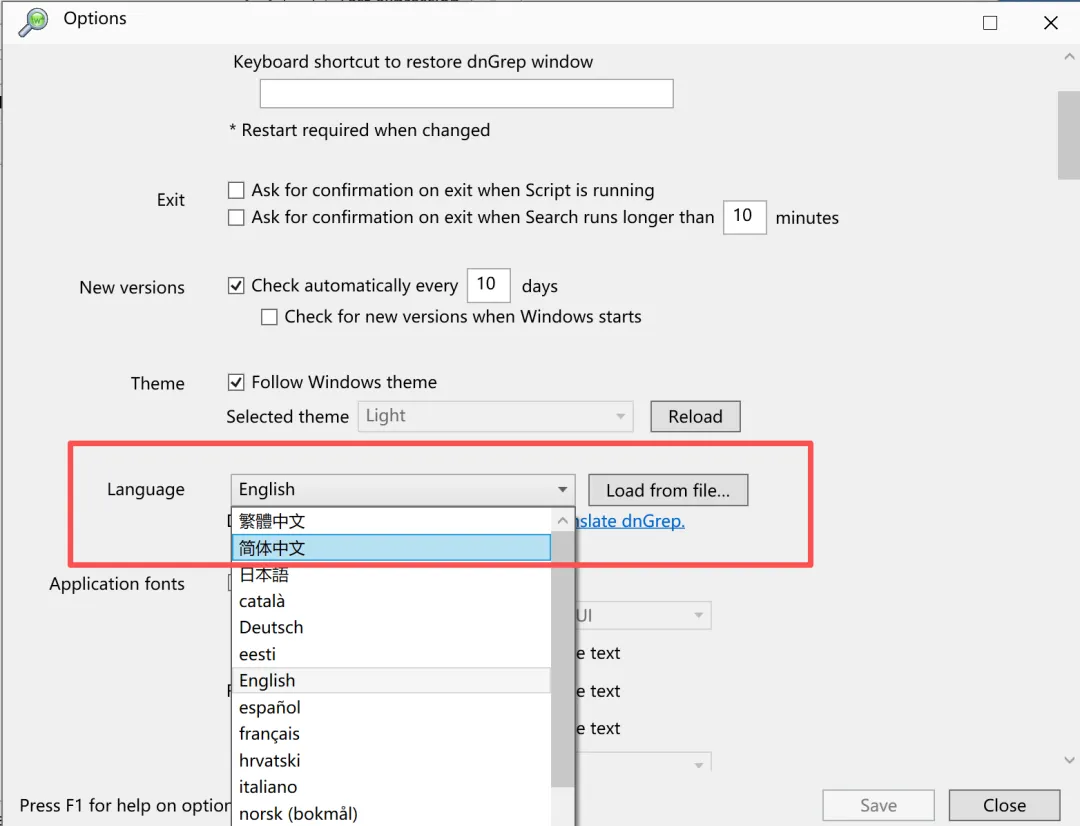Image resolution: width=1080 pixels, height=826 pixels.
Task: Toggle Check automatically every days checkbox
Action: [x=236, y=285]
